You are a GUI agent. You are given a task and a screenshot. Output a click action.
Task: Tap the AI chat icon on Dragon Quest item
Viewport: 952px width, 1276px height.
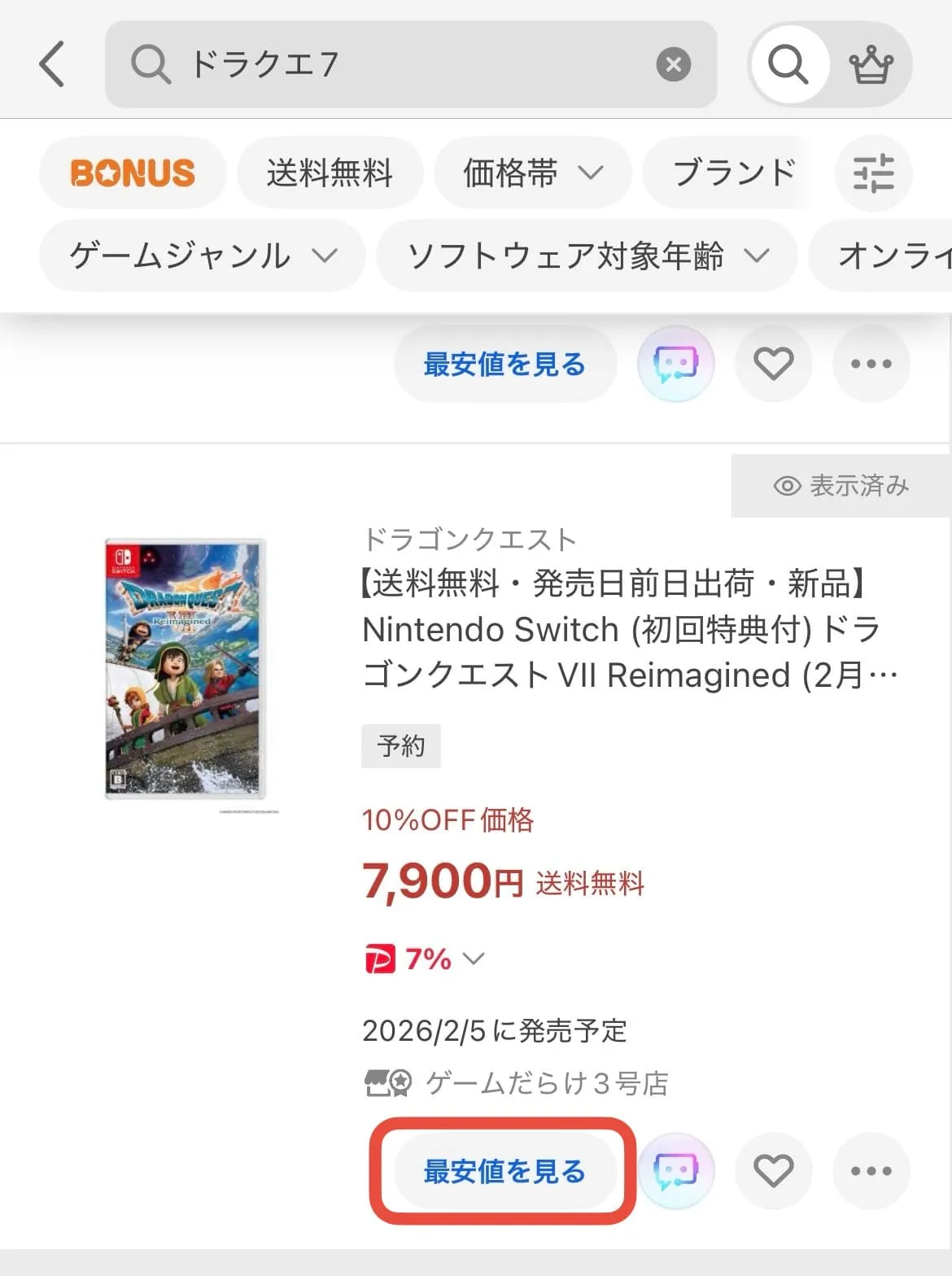(675, 1171)
